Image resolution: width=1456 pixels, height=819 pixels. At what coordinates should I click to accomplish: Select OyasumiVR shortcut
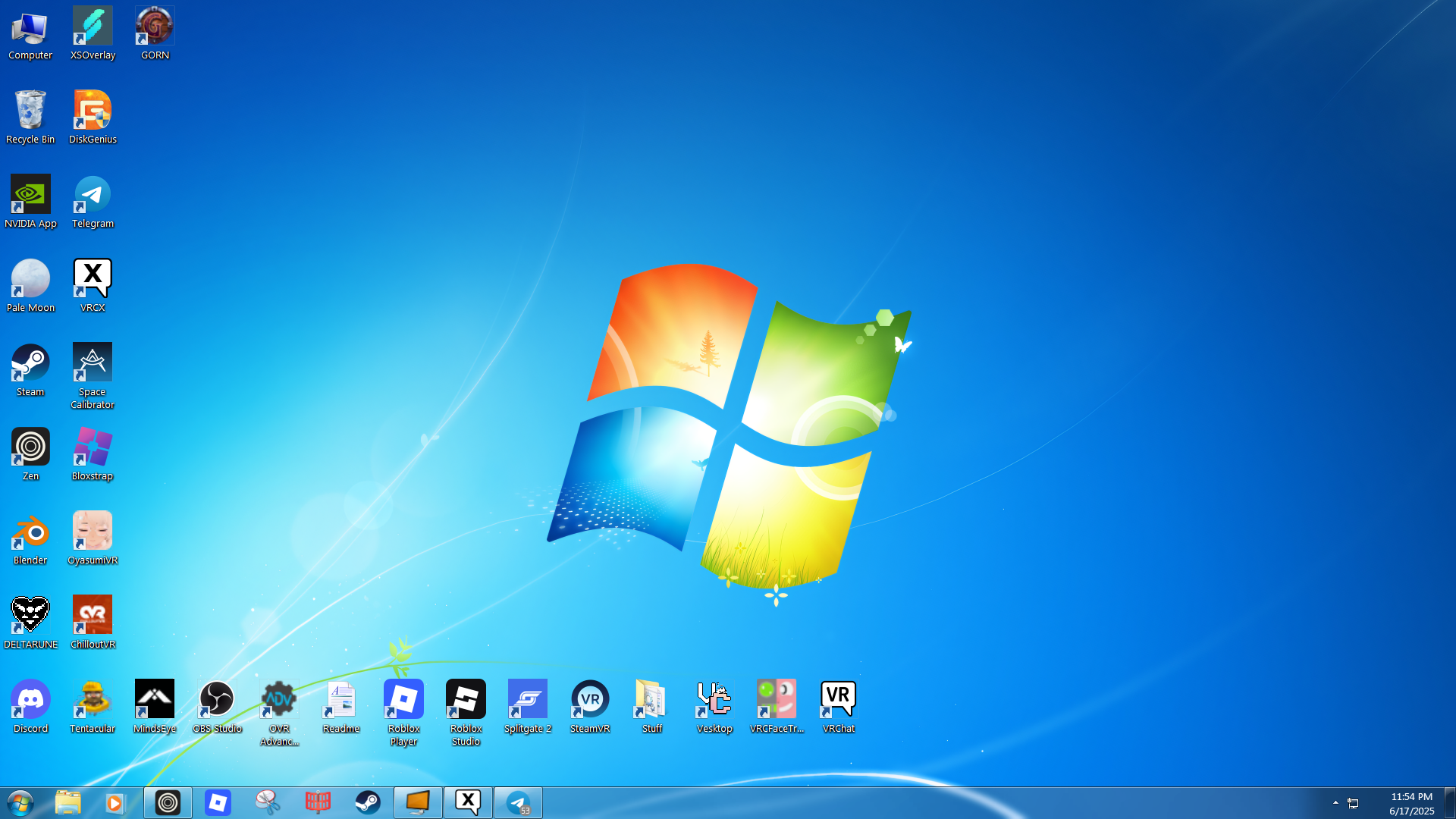click(93, 539)
